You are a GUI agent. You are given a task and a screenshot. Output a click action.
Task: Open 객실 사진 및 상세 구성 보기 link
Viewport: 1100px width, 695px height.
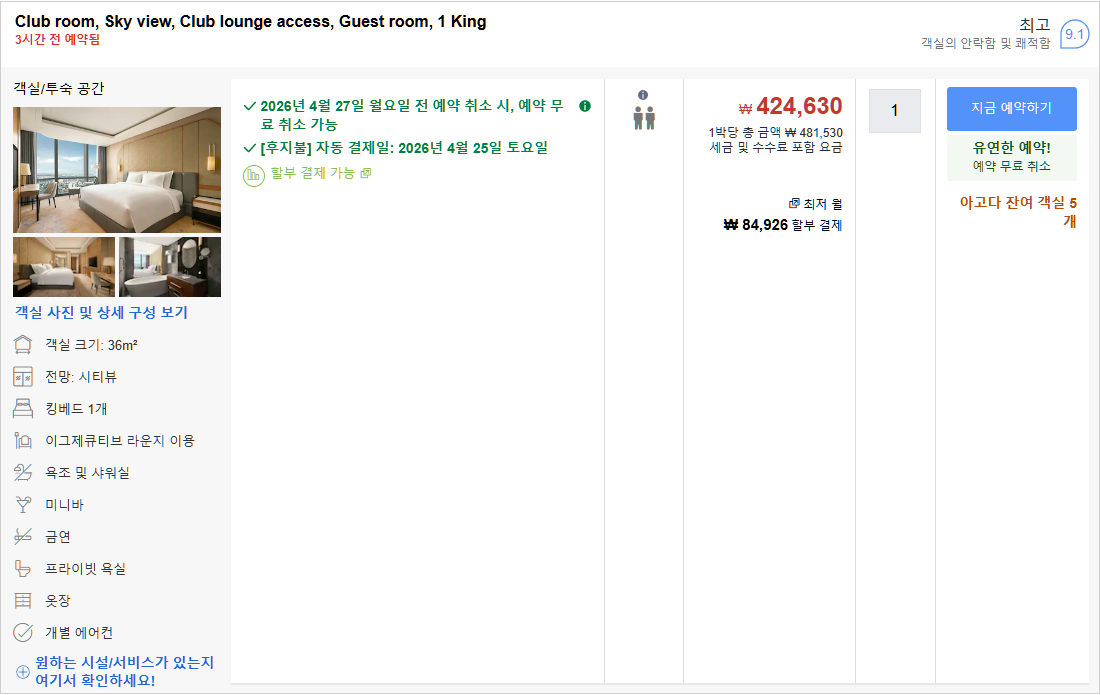pyautogui.click(x=101, y=313)
